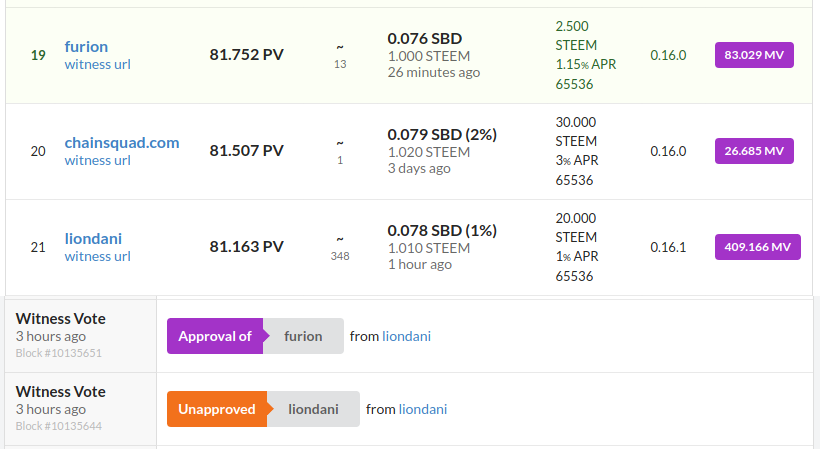Click 20.000 STEEM account fee
Image resolution: width=820 pixels, height=449 pixels.
pos(576,228)
